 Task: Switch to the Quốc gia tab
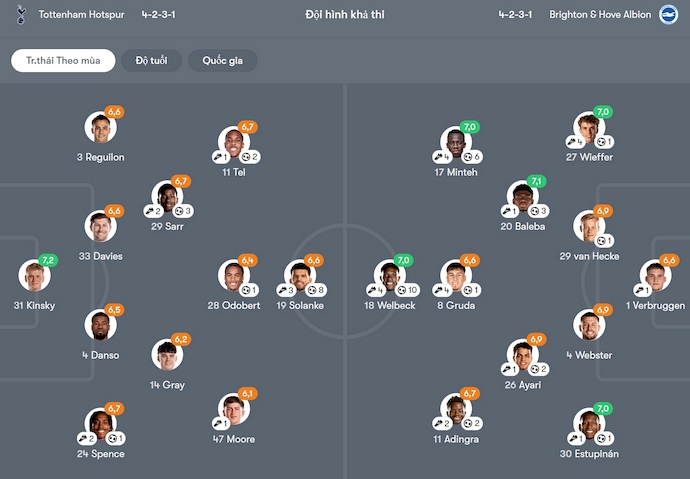click(x=222, y=61)
